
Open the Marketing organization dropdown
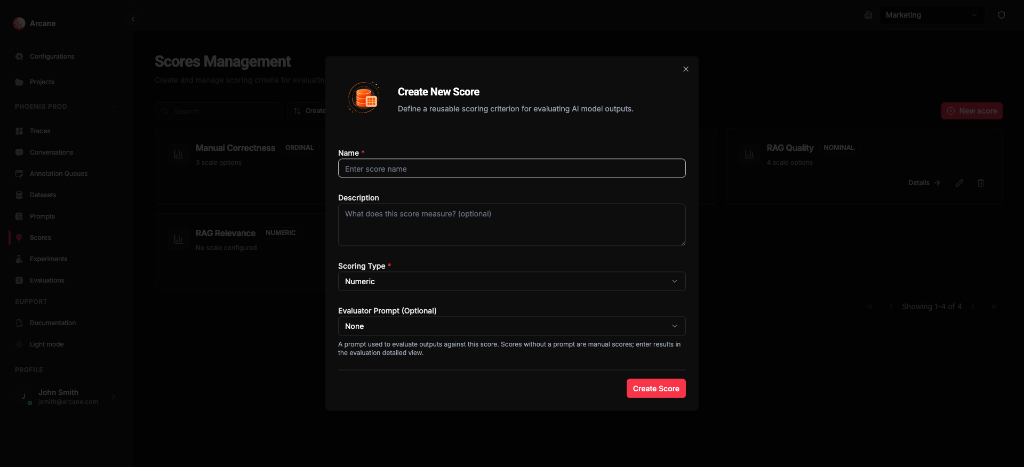pyautogui.click(x=932, y=15)
